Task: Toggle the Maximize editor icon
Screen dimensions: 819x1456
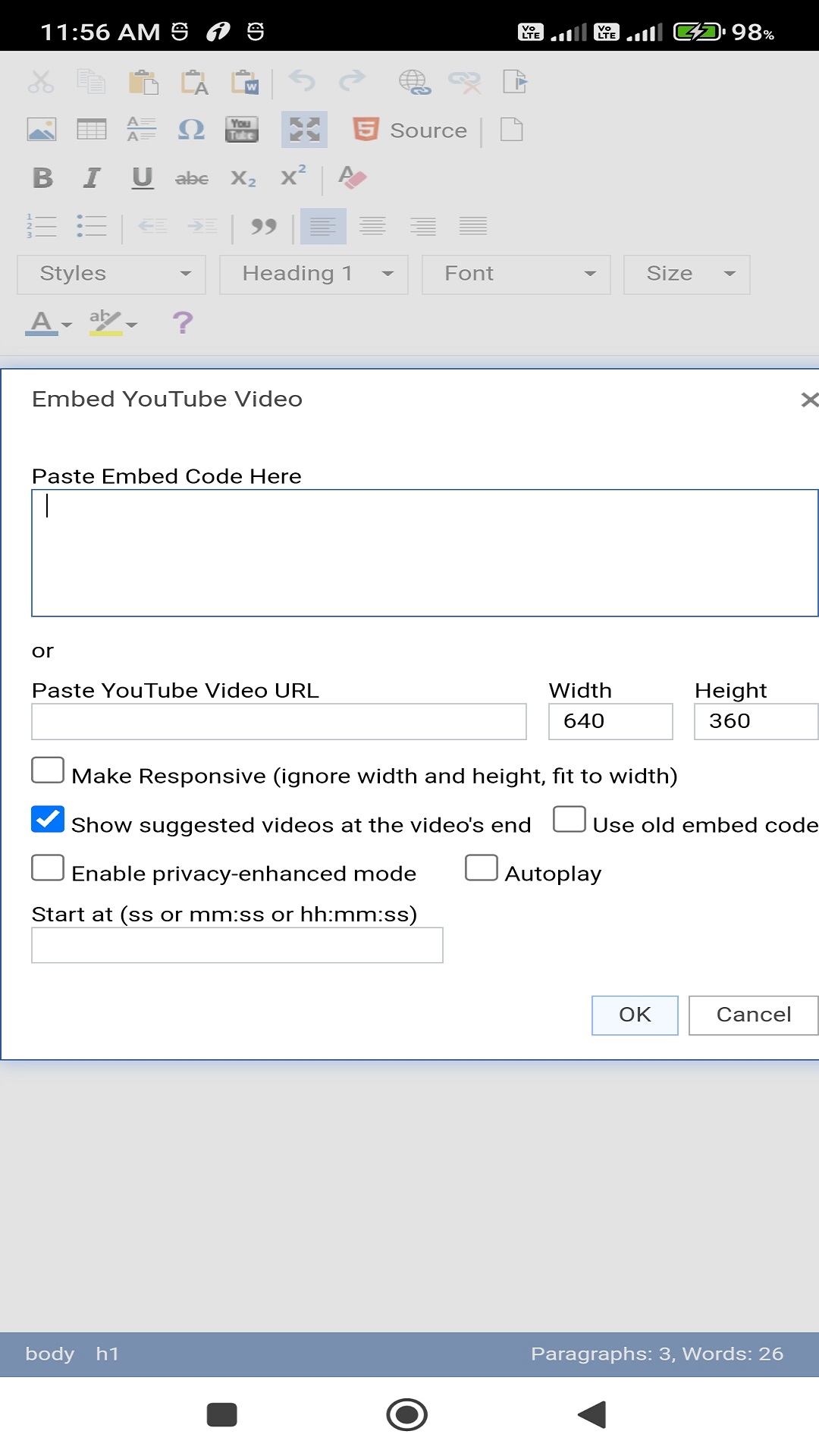Action: pos(304,130)
